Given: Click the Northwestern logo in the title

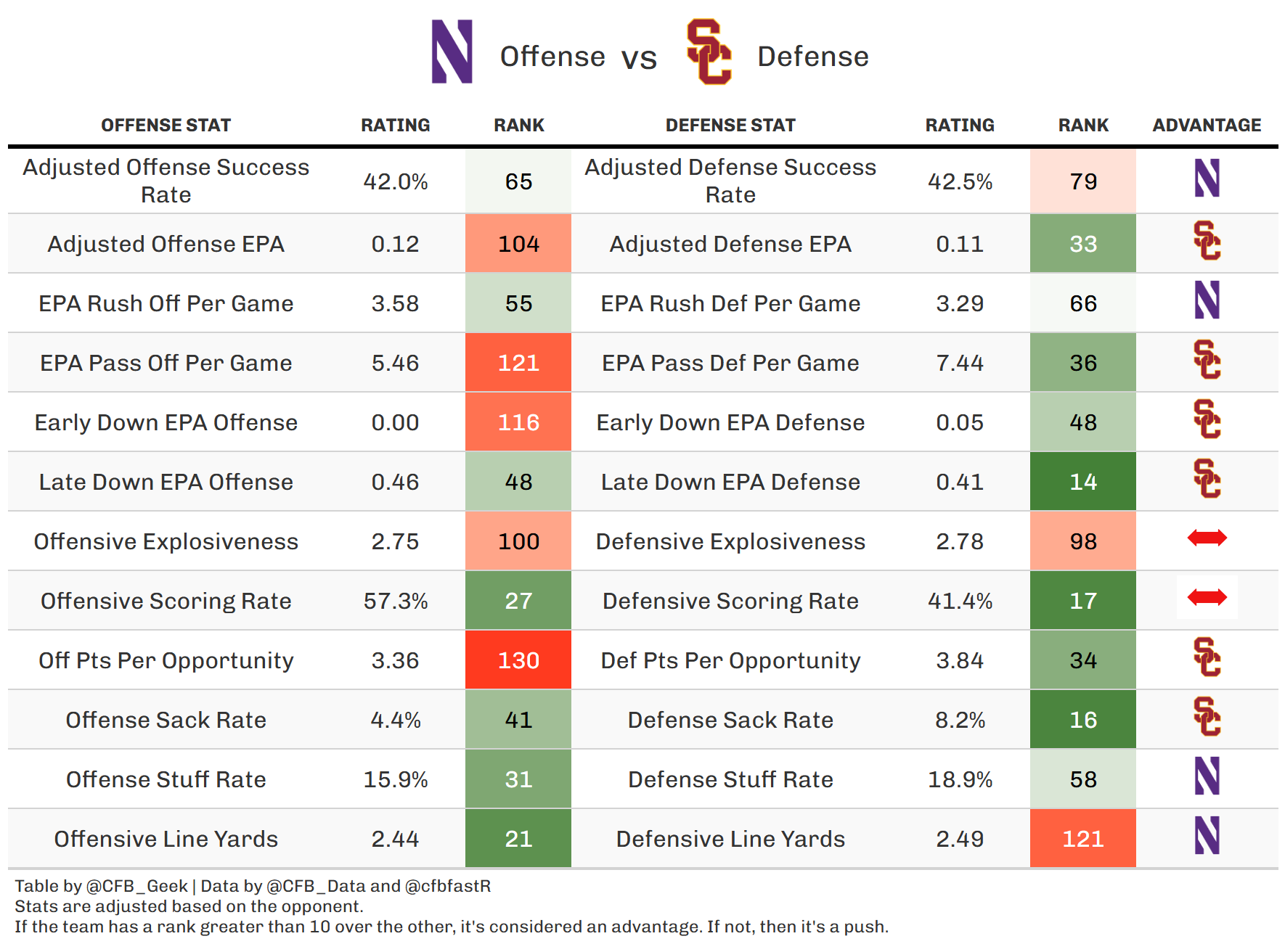Looking at the screenshot, I should (x=452, y=52).
